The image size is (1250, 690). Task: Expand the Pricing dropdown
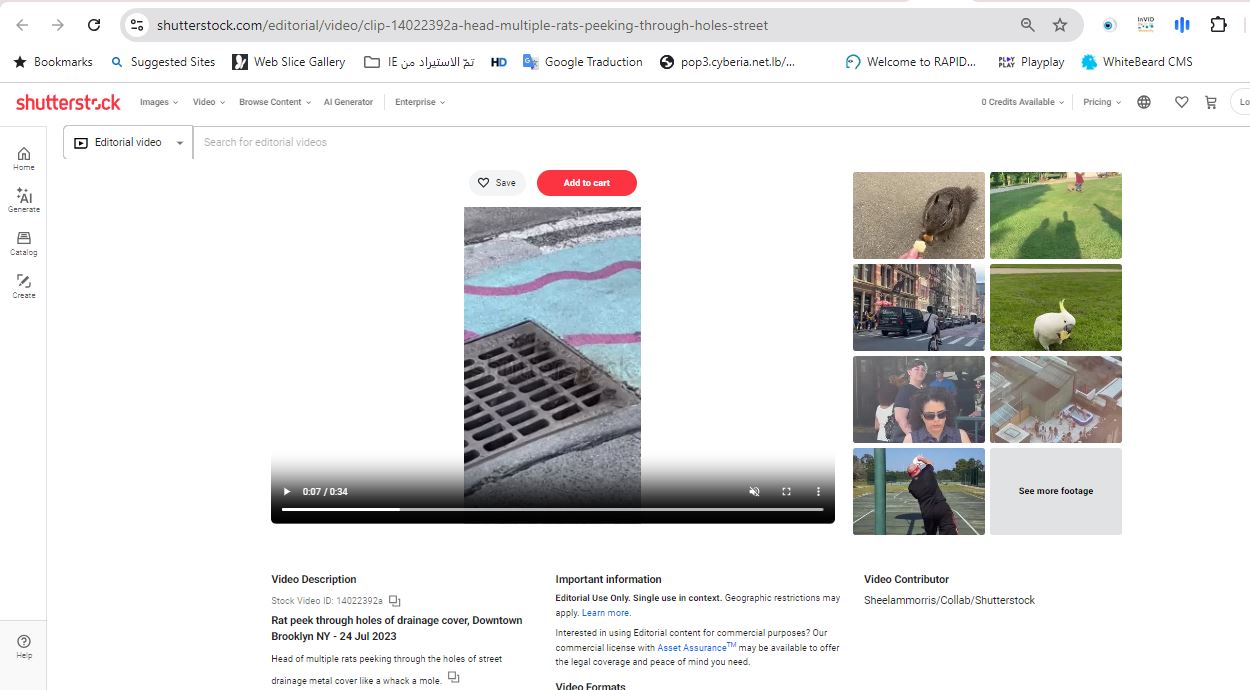(1101, 102)
